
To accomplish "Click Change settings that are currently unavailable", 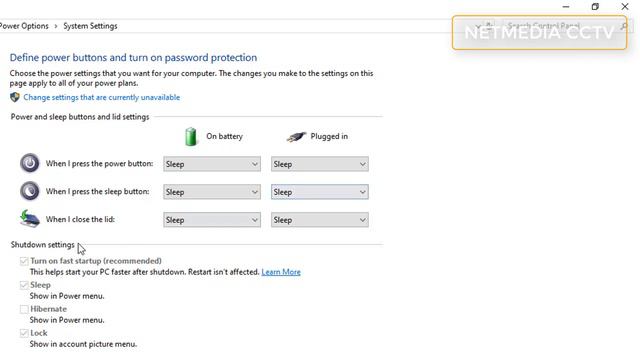I will click(x=102, y=97).
